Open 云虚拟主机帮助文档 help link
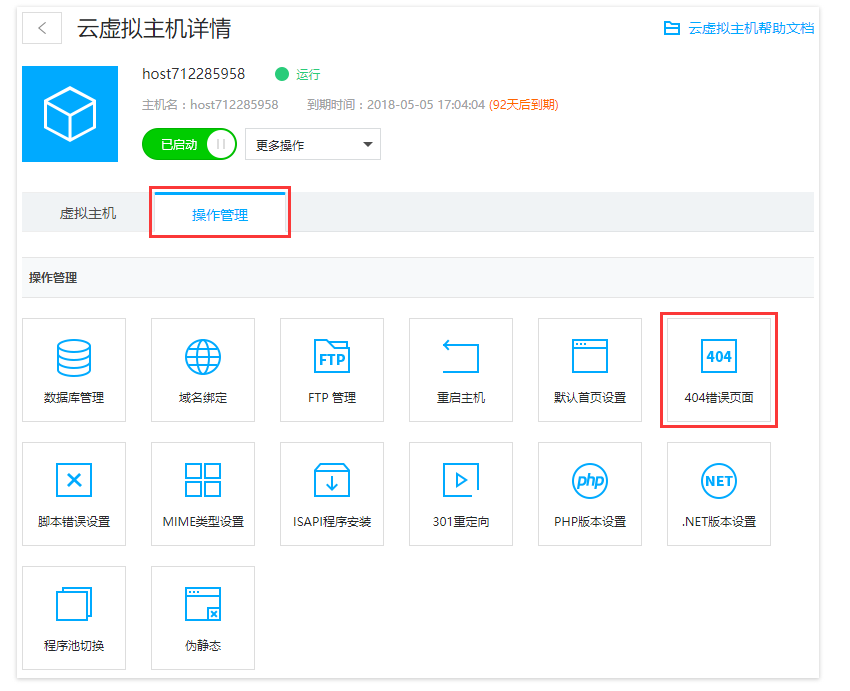The height and width of the screenshot is (691, 850). click(739, 28)
